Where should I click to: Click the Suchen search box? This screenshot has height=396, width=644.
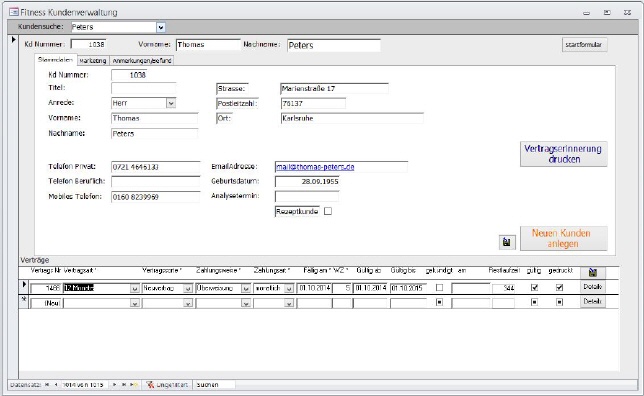(x=215, y=384)
